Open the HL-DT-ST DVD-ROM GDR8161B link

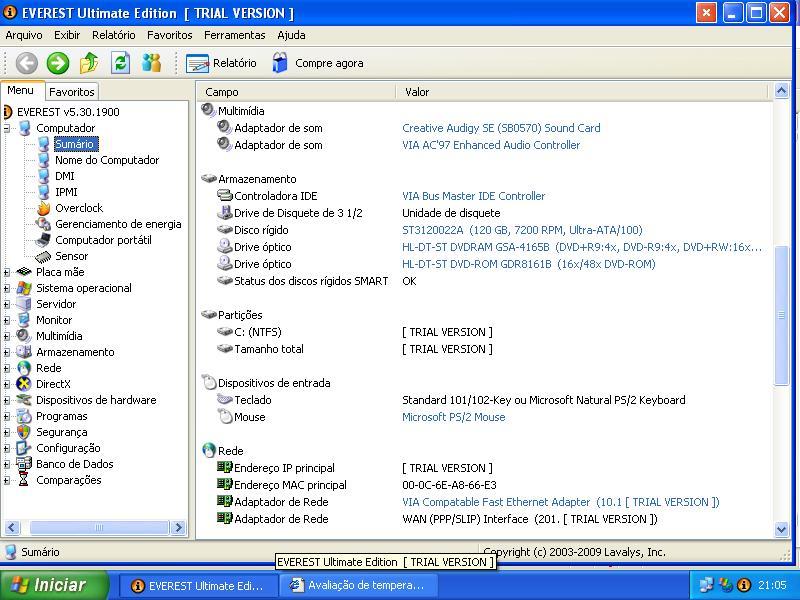[x=529, y=264]
